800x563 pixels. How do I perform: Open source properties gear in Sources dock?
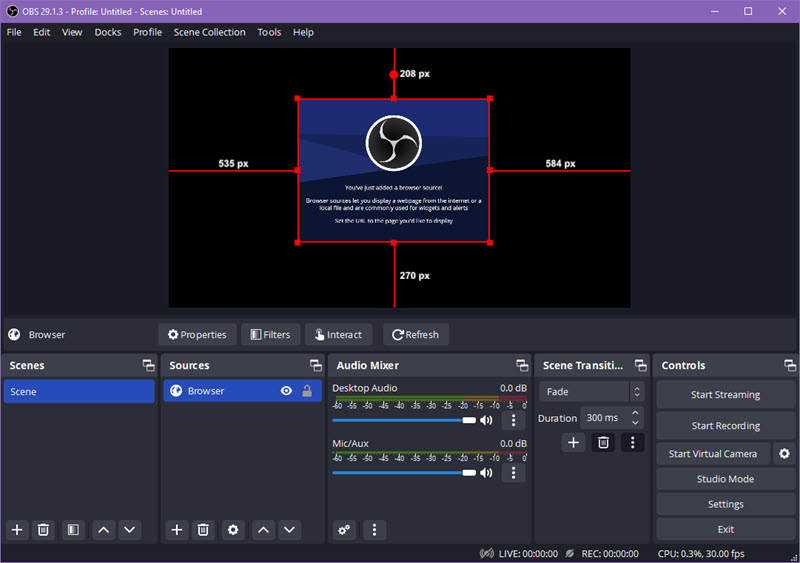pos(233,530)
